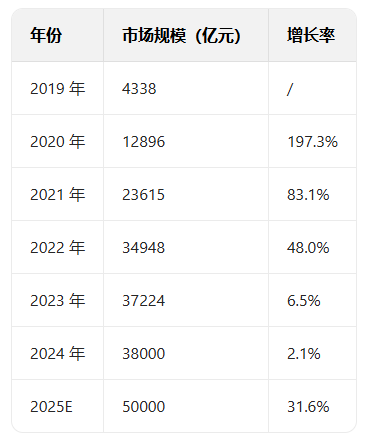Click the 34948 market size value
The width and height of the screenshot is (369, 447).
(143, 248)
